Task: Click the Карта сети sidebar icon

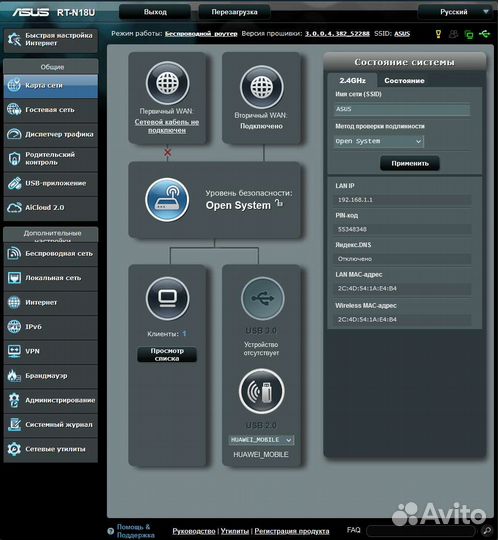Action: pos(14,85)
